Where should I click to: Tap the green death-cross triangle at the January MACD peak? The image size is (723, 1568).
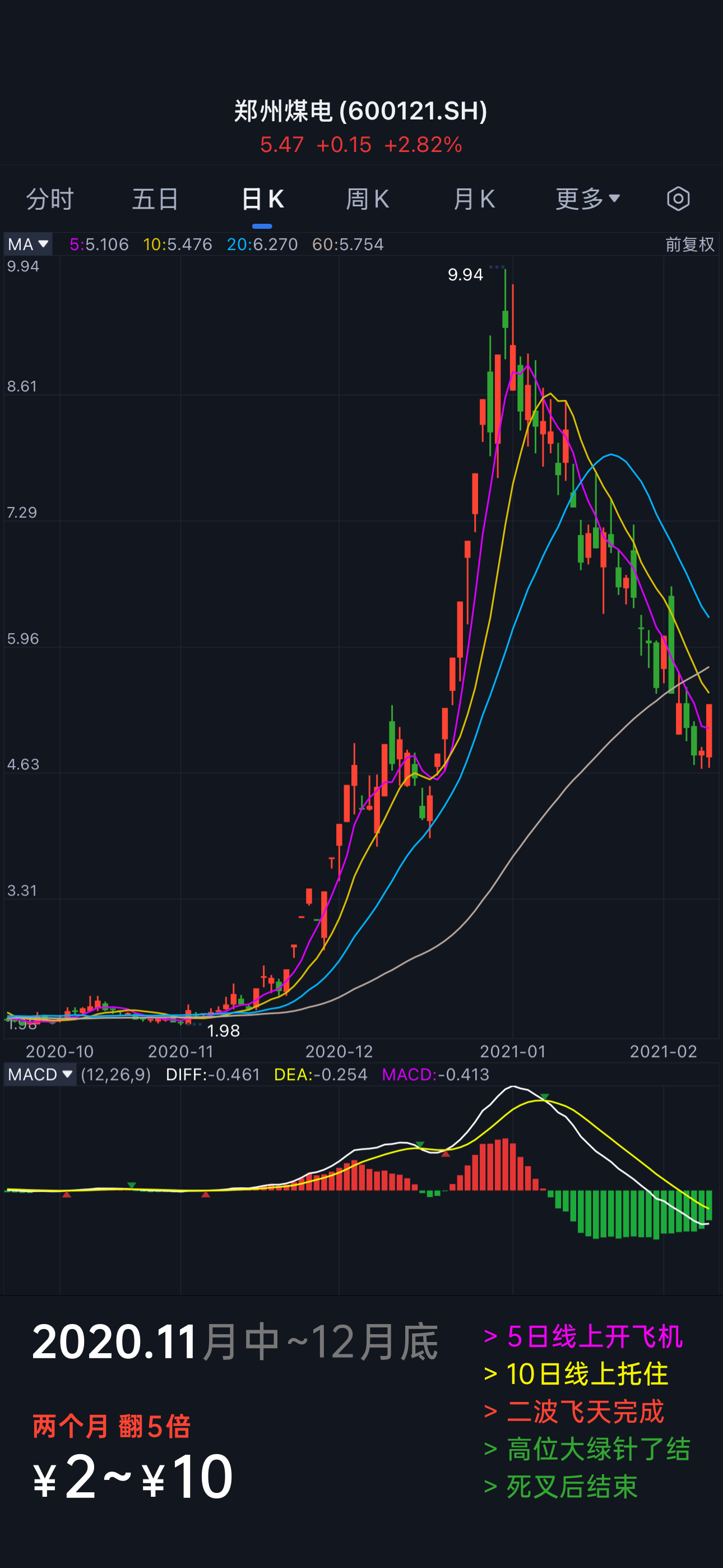545,1097
